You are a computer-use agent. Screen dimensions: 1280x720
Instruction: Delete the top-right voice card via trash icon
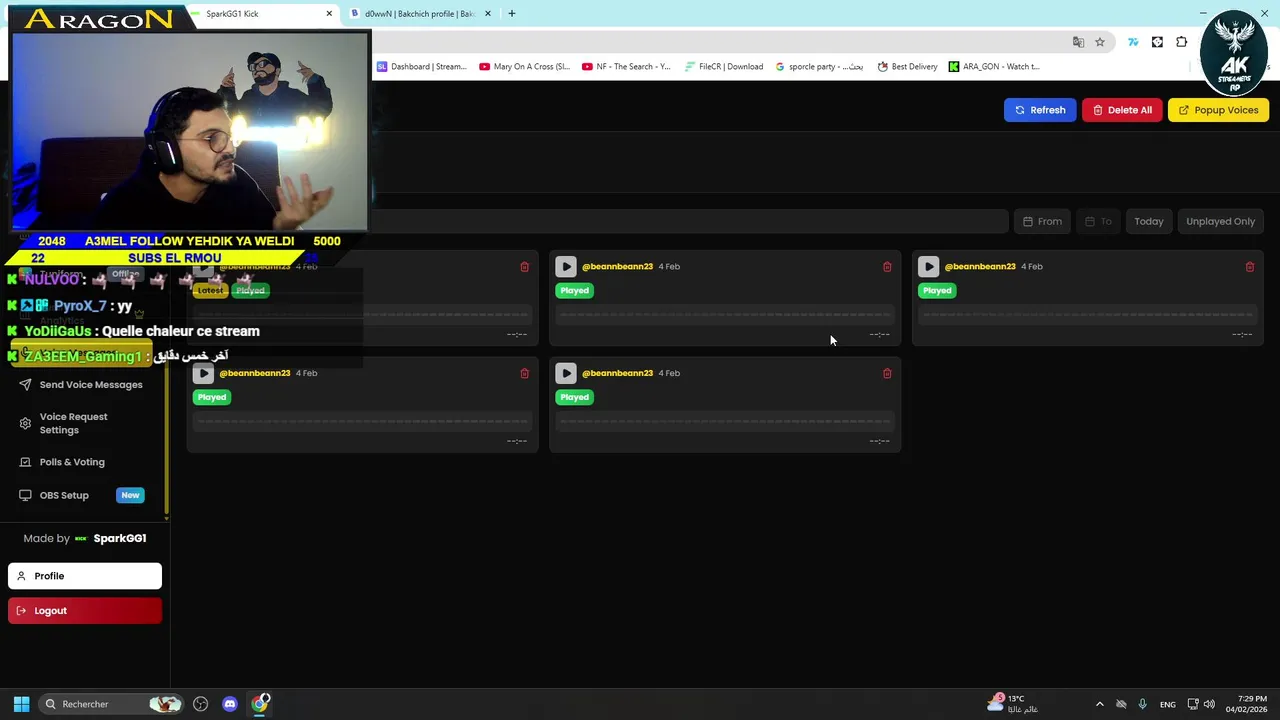pos(1249,267)
